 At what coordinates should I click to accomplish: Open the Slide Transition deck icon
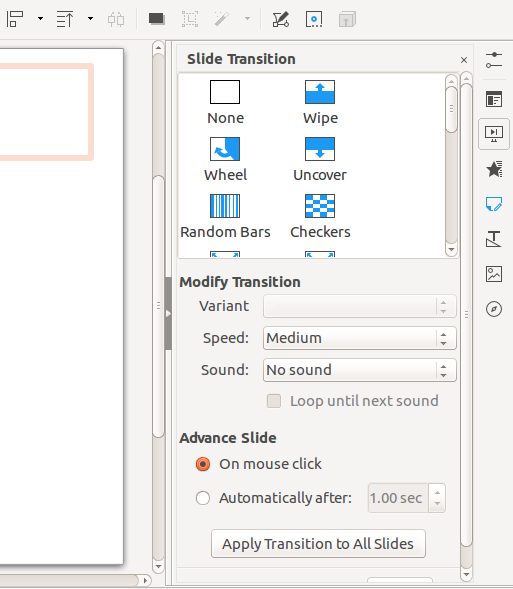493,134
